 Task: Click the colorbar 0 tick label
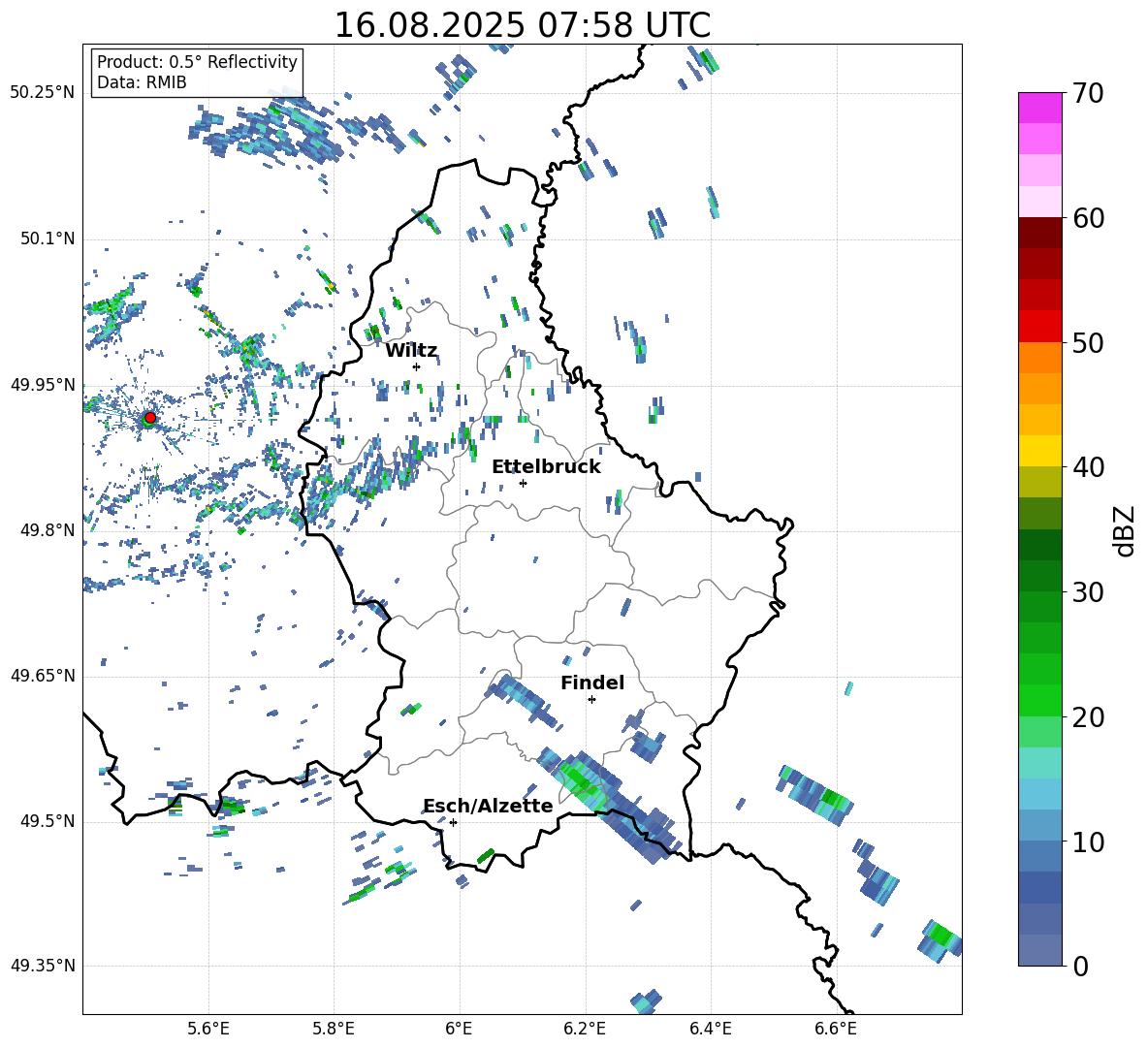[1080, 966]
